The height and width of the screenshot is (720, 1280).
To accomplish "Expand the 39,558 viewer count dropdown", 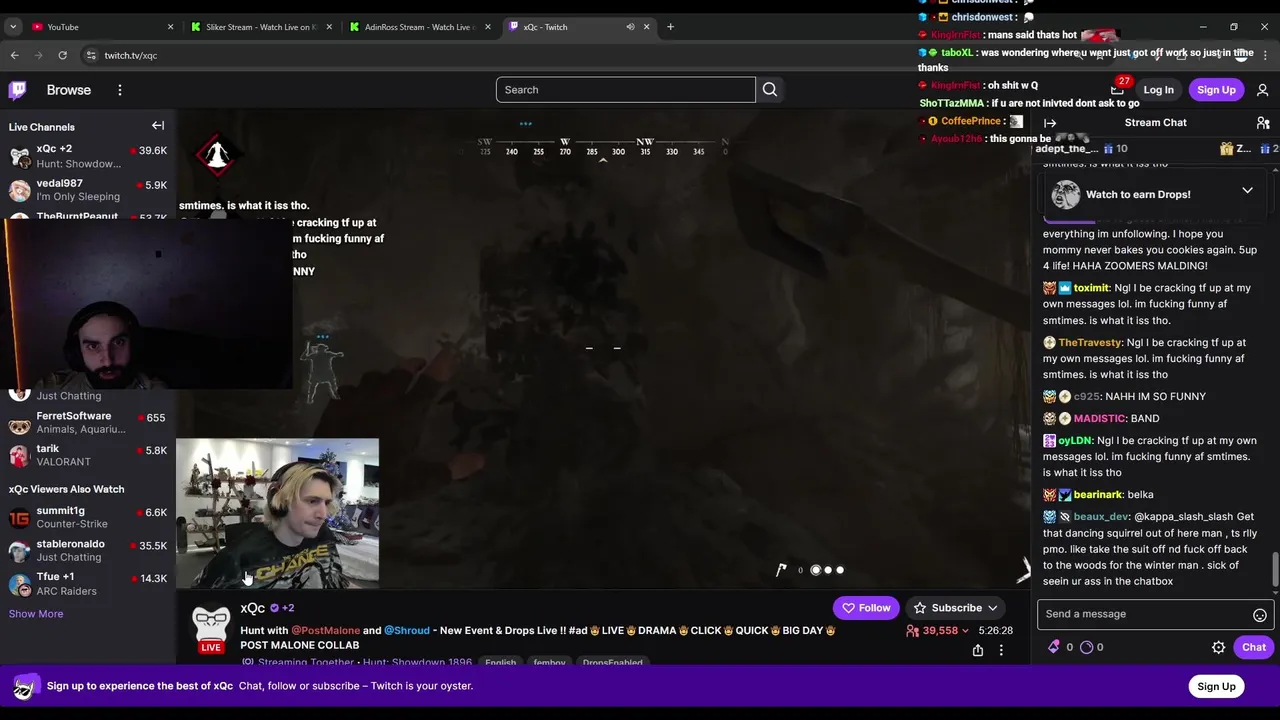I will (965, 631).
